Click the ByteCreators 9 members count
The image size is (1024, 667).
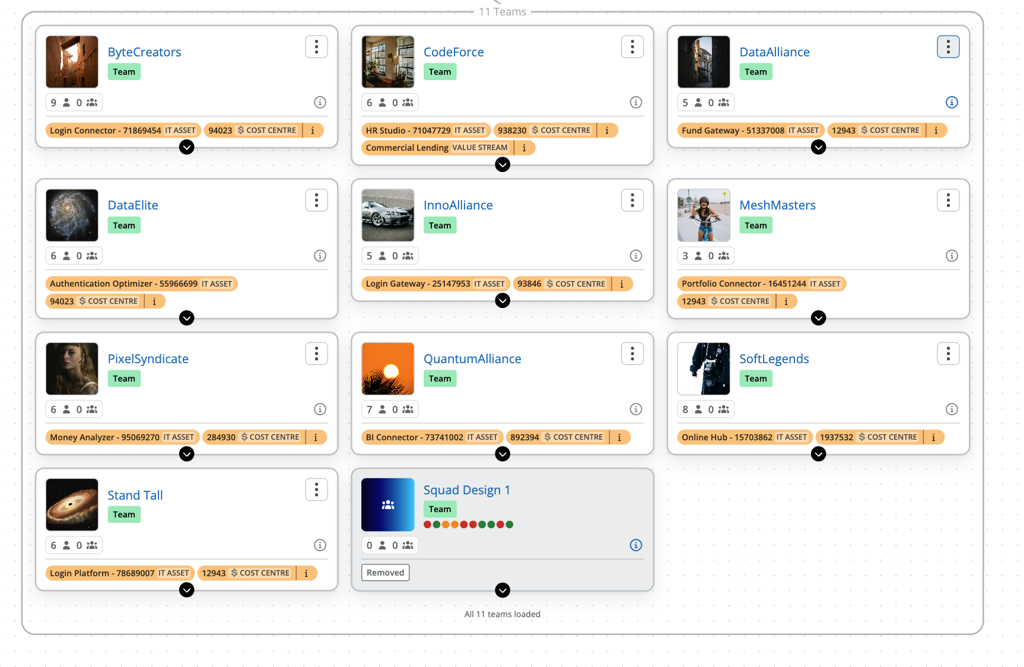(x=60, y=103)
